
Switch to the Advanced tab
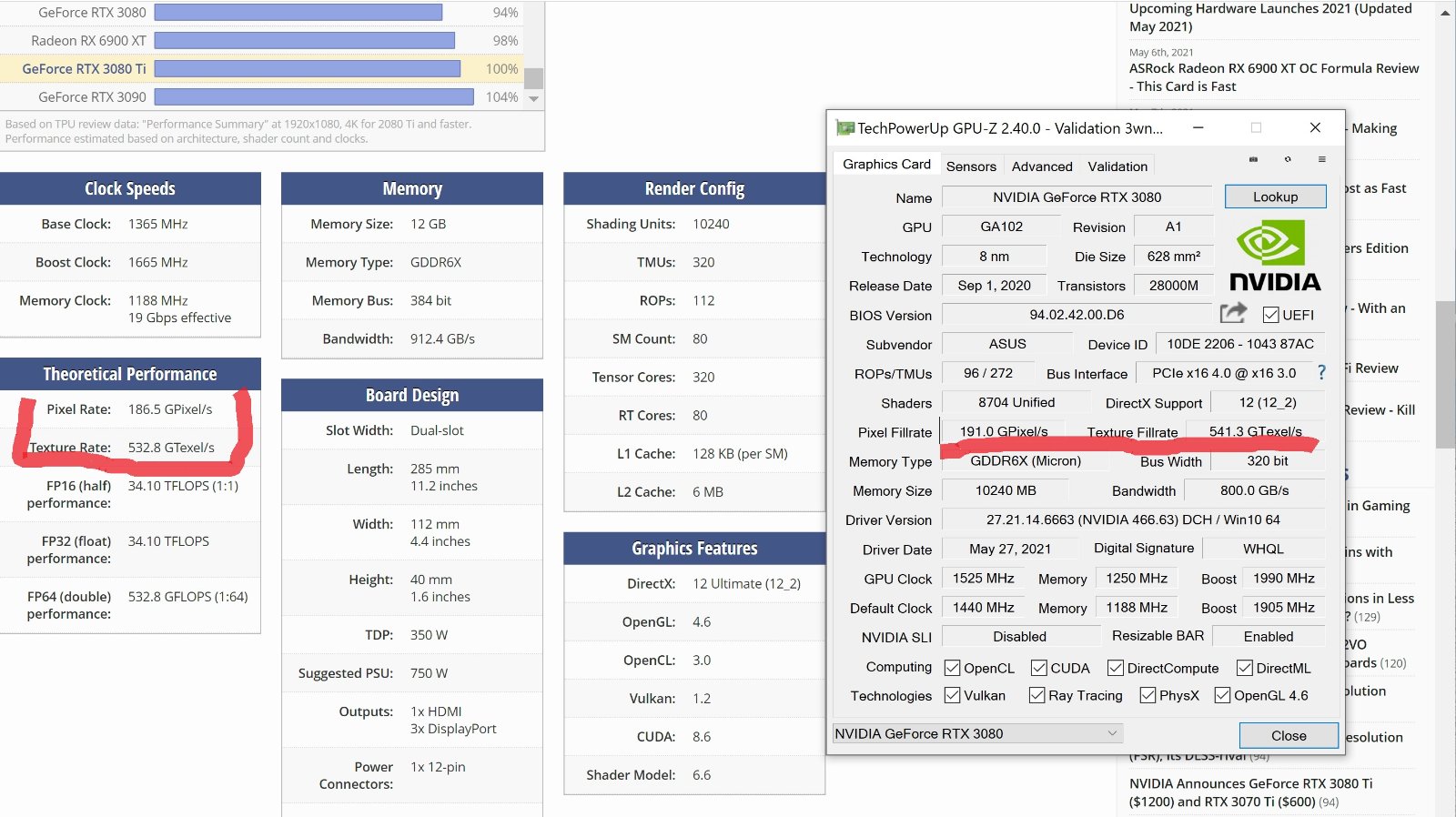coord(1042,166)
